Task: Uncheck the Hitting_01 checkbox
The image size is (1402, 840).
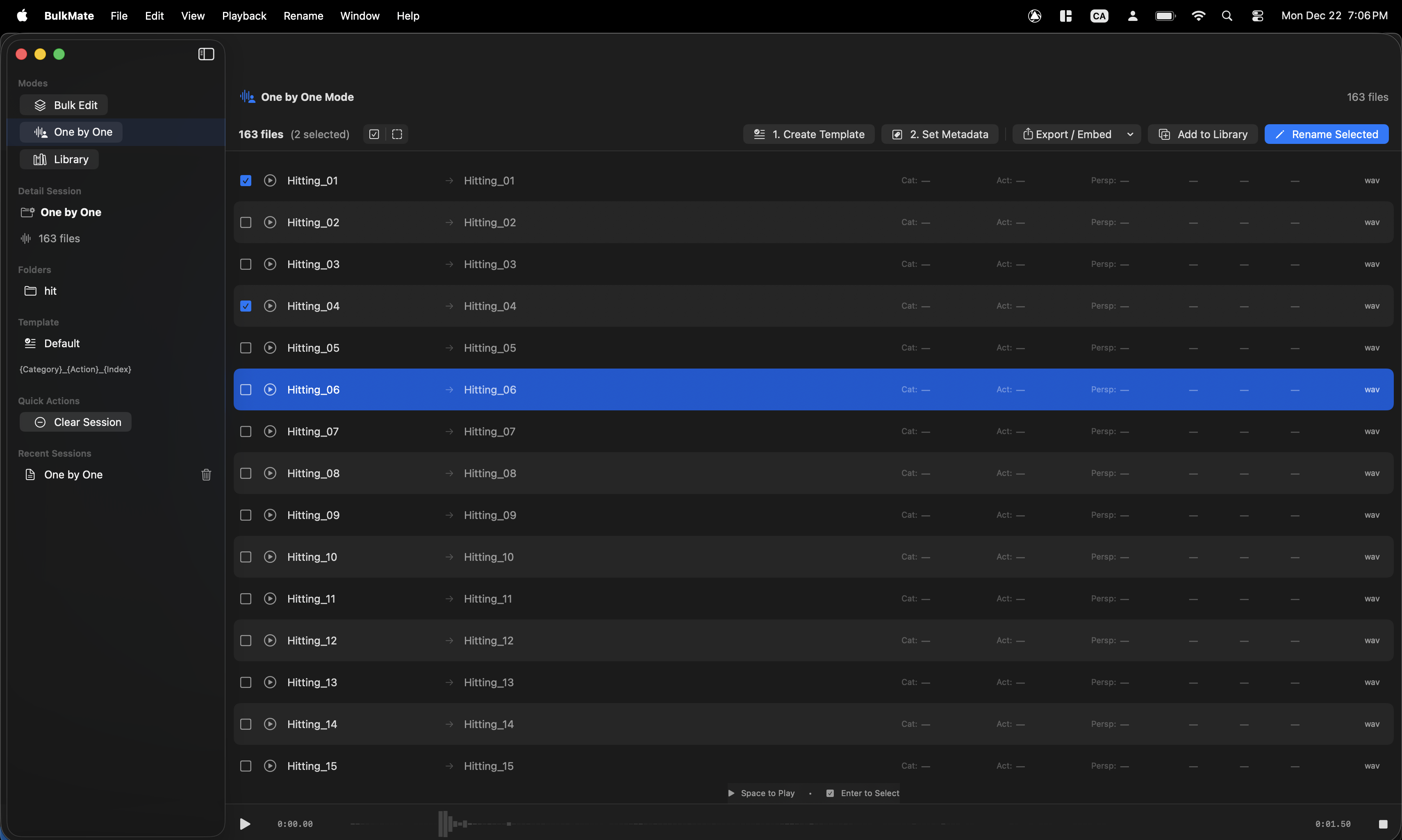Action: pyautogui.click(x=246, y=180)
